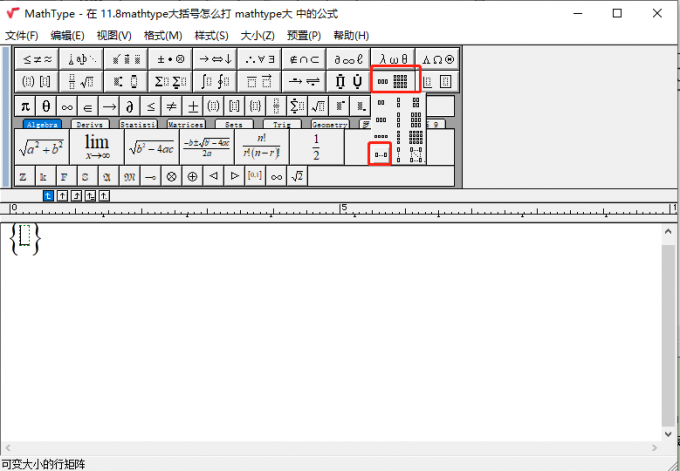The width and height of the screenshot is (680, 471).
Task: Insert curly braces template from small bar
Action: [x=255, y=105]
